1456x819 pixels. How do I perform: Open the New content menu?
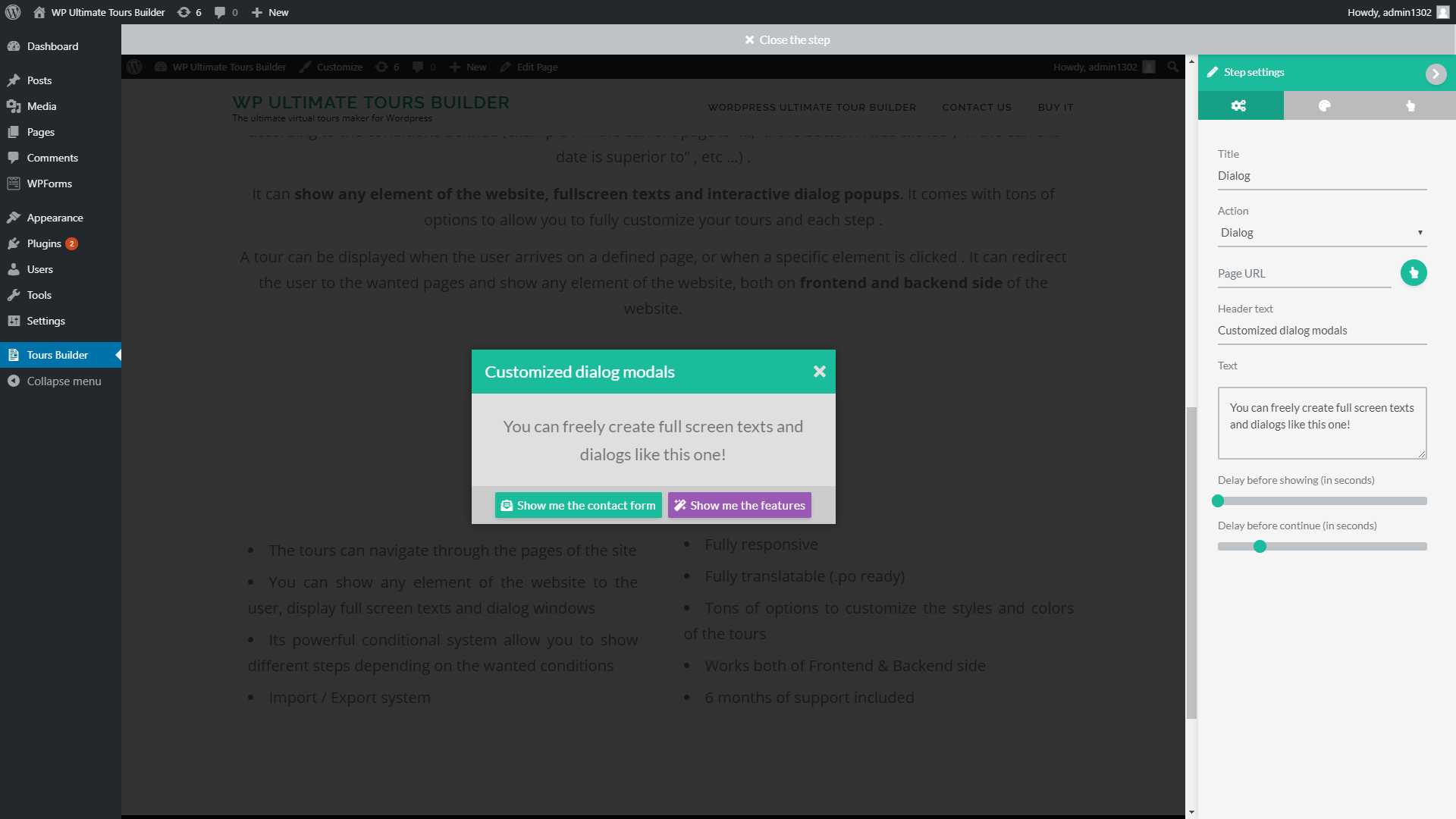270,12
